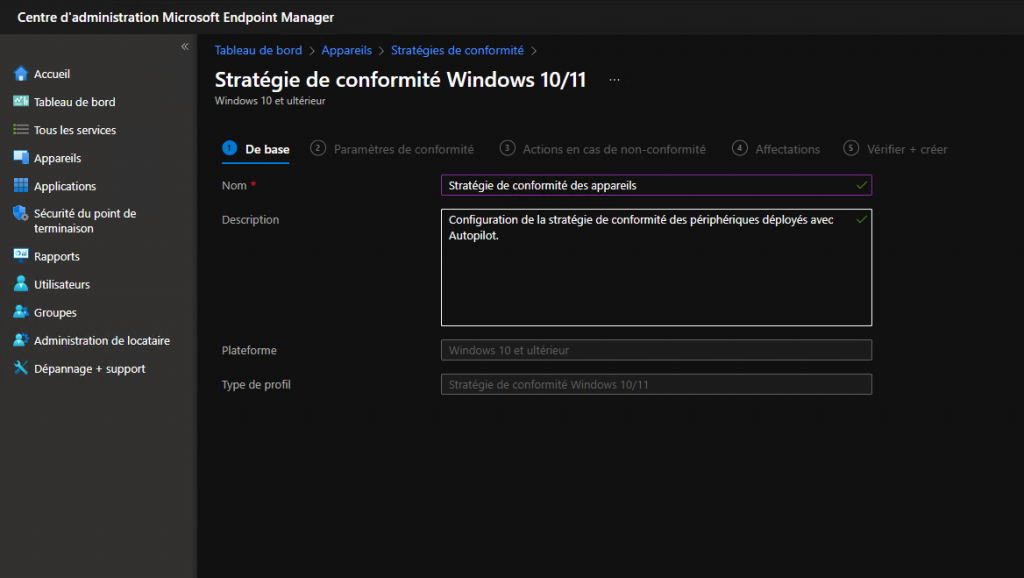The width and height of the screenshot is (1024, 578).
Task: Click the Tous les services list icon
Action: (x=21, y=129)
